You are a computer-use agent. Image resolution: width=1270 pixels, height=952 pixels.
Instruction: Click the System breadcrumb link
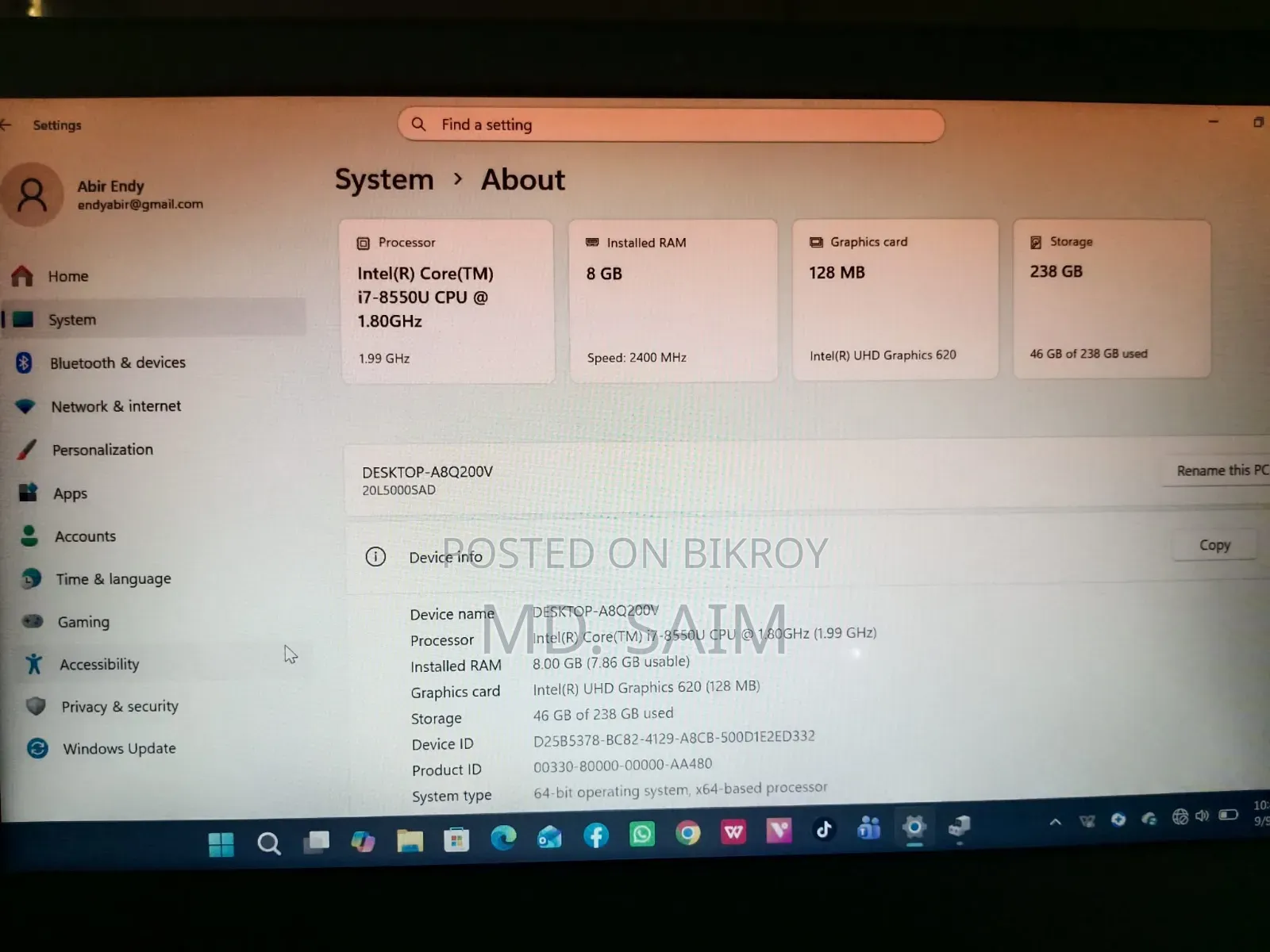pos(384,180)
